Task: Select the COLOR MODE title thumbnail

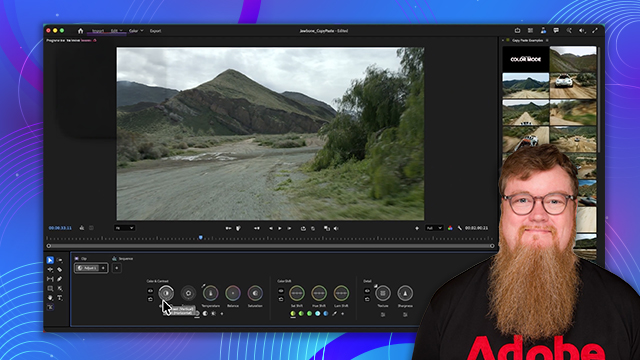Action: point(526,59)
